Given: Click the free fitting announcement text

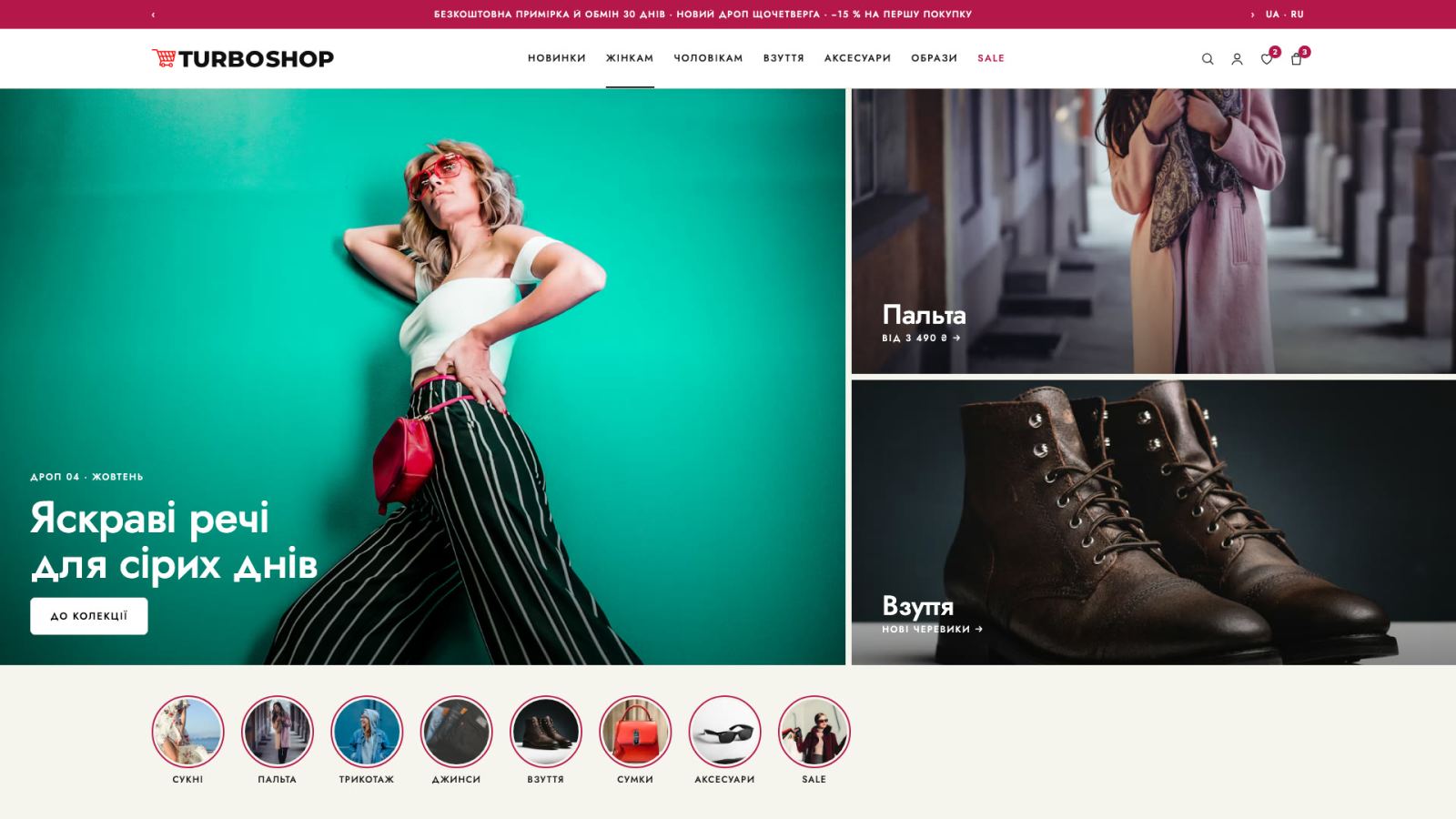Looking at the screenshot, I should 703,15.
